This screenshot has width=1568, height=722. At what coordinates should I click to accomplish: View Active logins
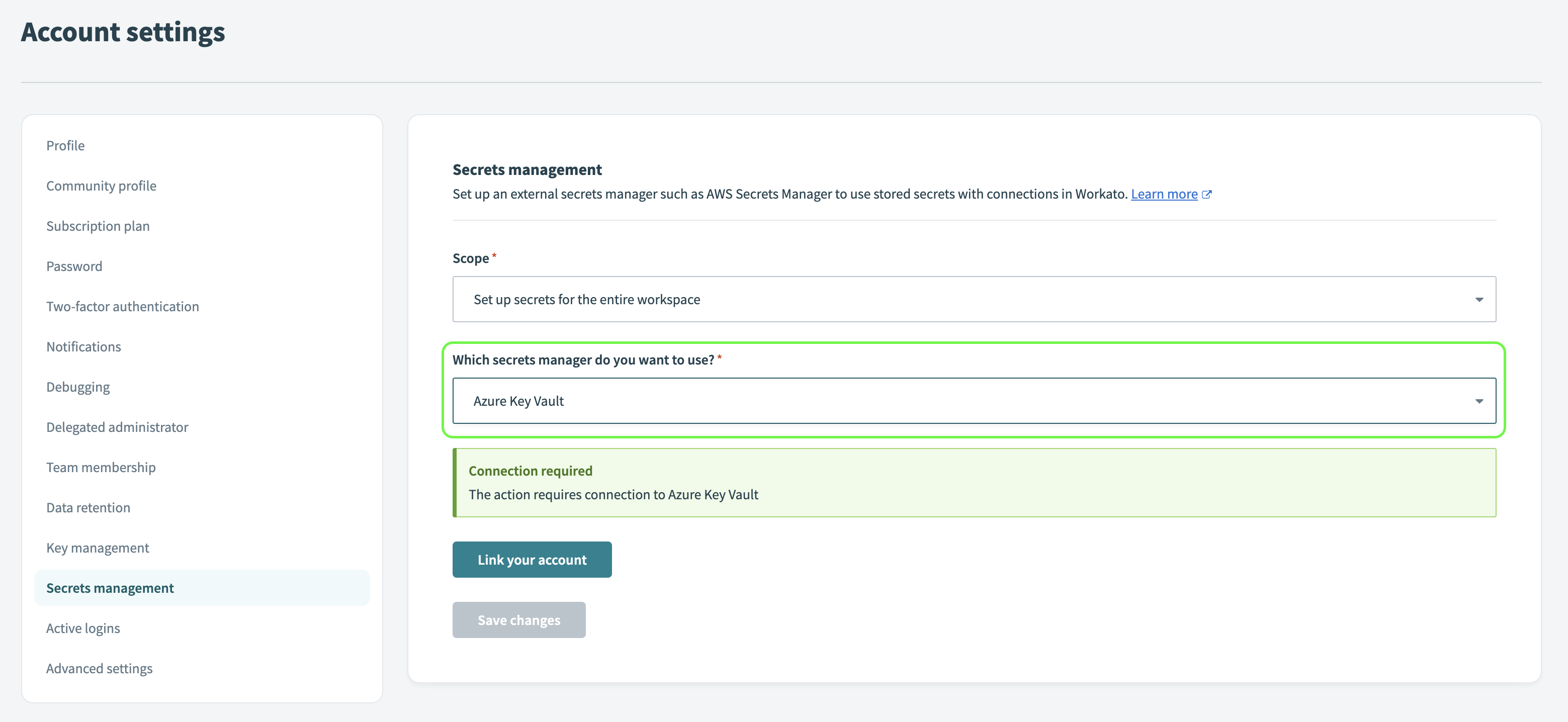83,627
